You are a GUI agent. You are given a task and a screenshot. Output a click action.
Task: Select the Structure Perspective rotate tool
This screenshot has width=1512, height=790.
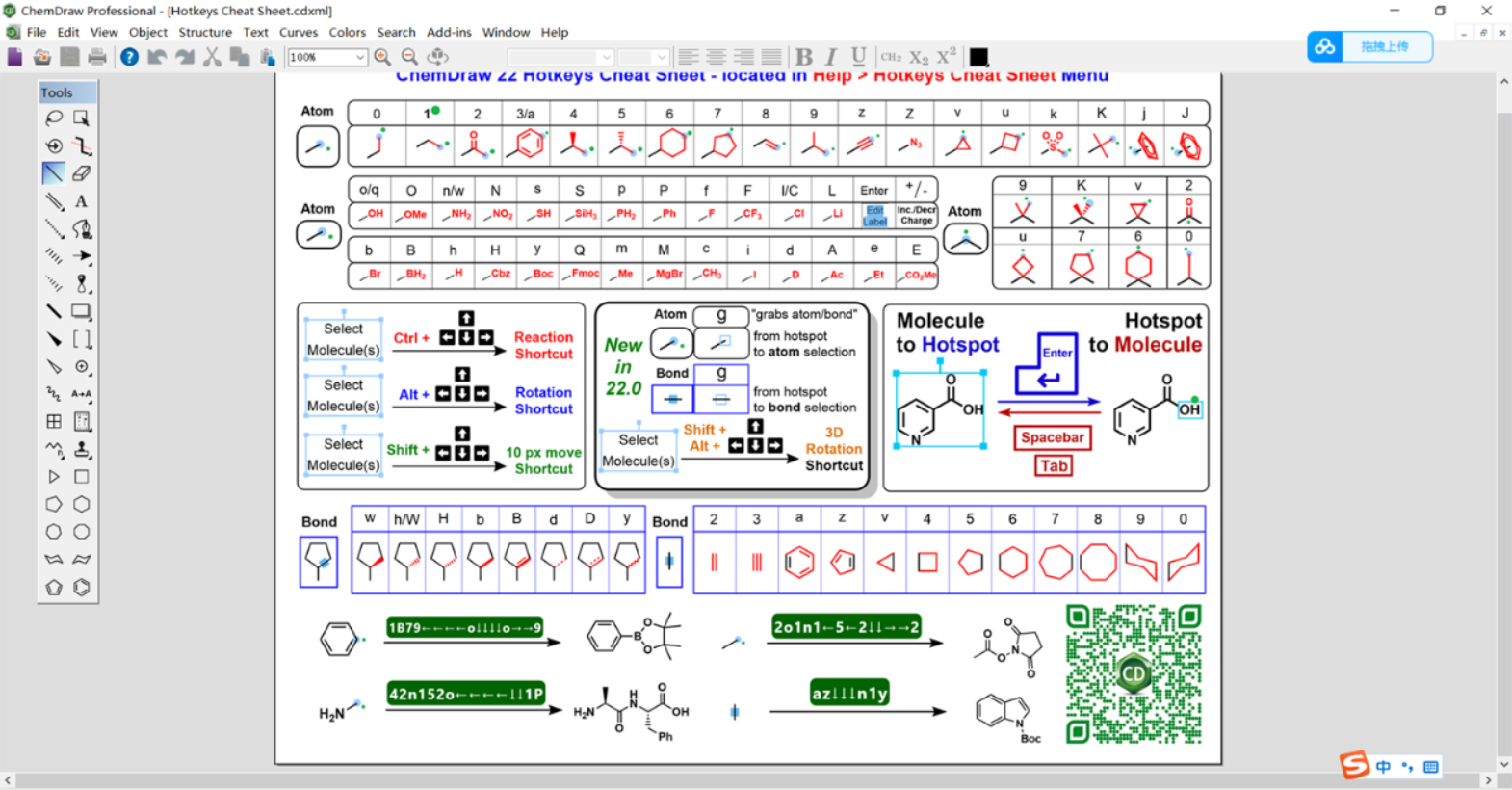54,146
